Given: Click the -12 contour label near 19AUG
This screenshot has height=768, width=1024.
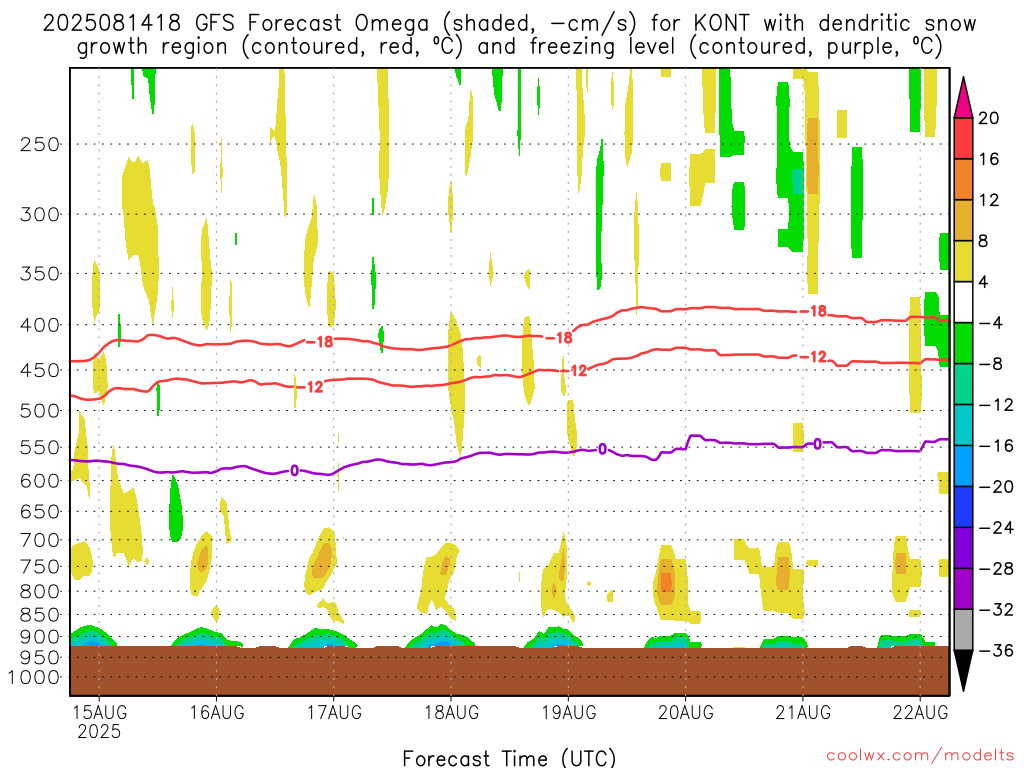Looking at the screenshot, I should tap(575, 371).
